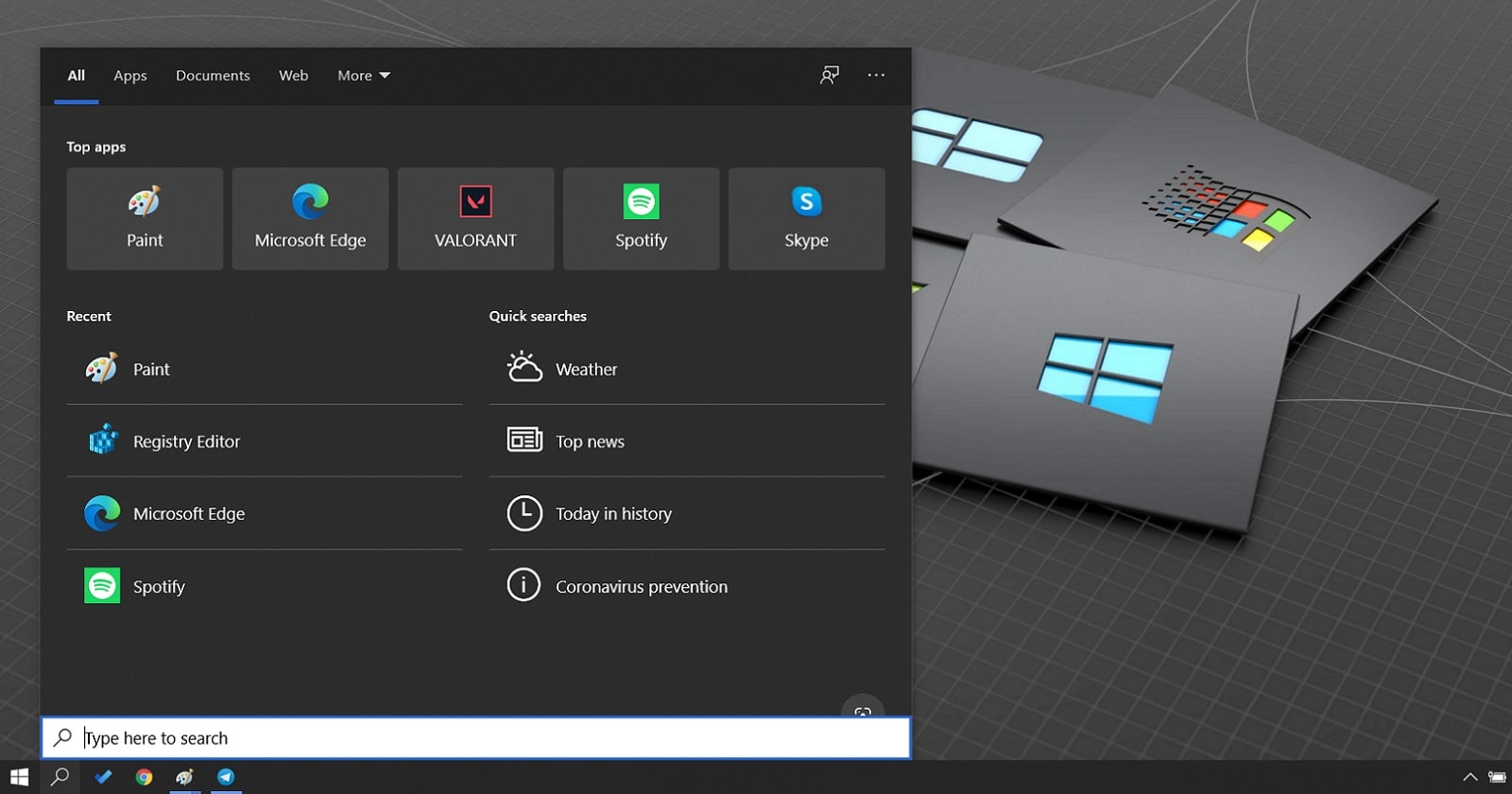1512x794 pixels.
Task: Switch to the Web search tab
Action: [x=293, y=76]
